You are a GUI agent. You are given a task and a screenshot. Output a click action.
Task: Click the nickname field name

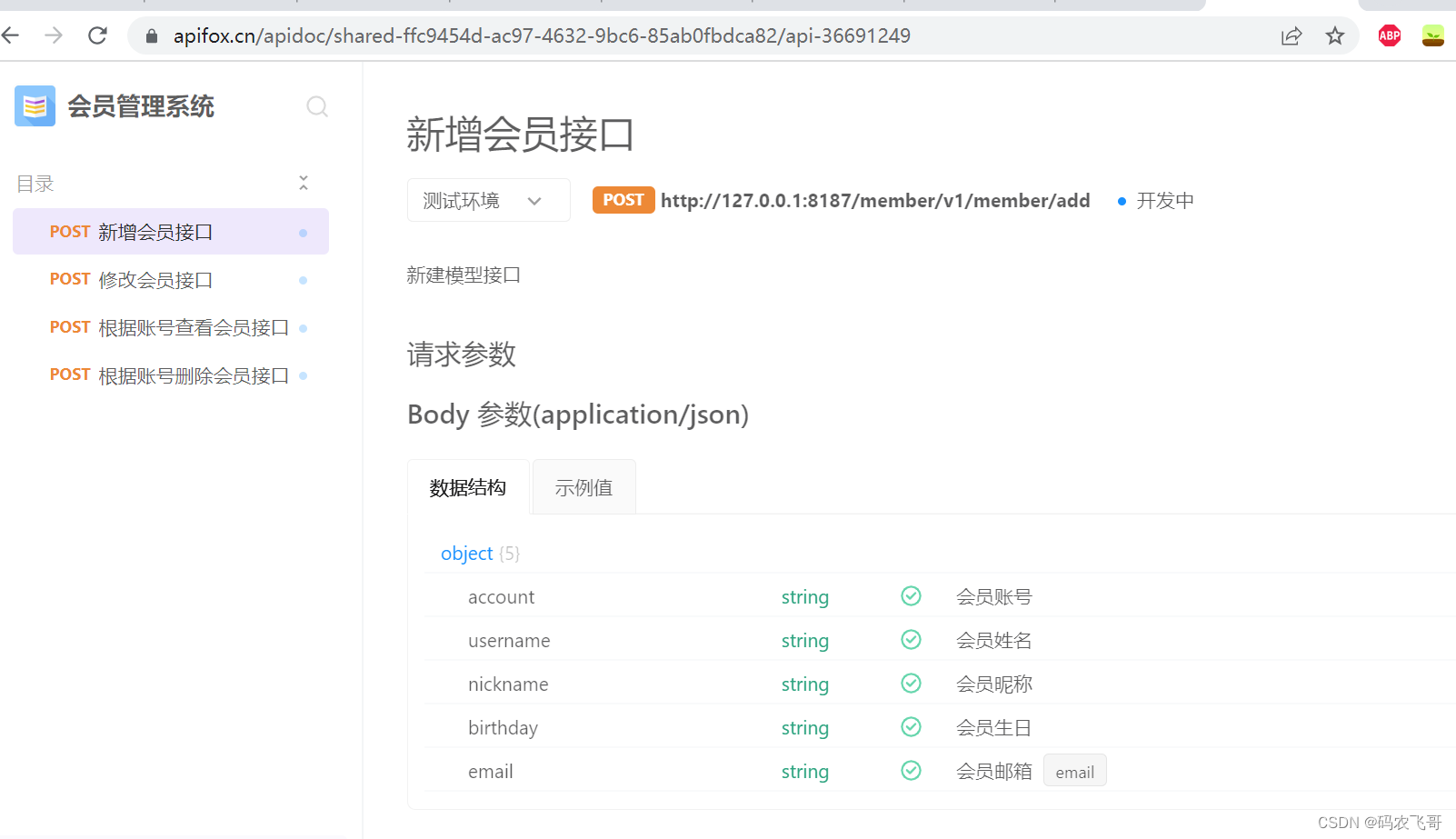(508, 684)
